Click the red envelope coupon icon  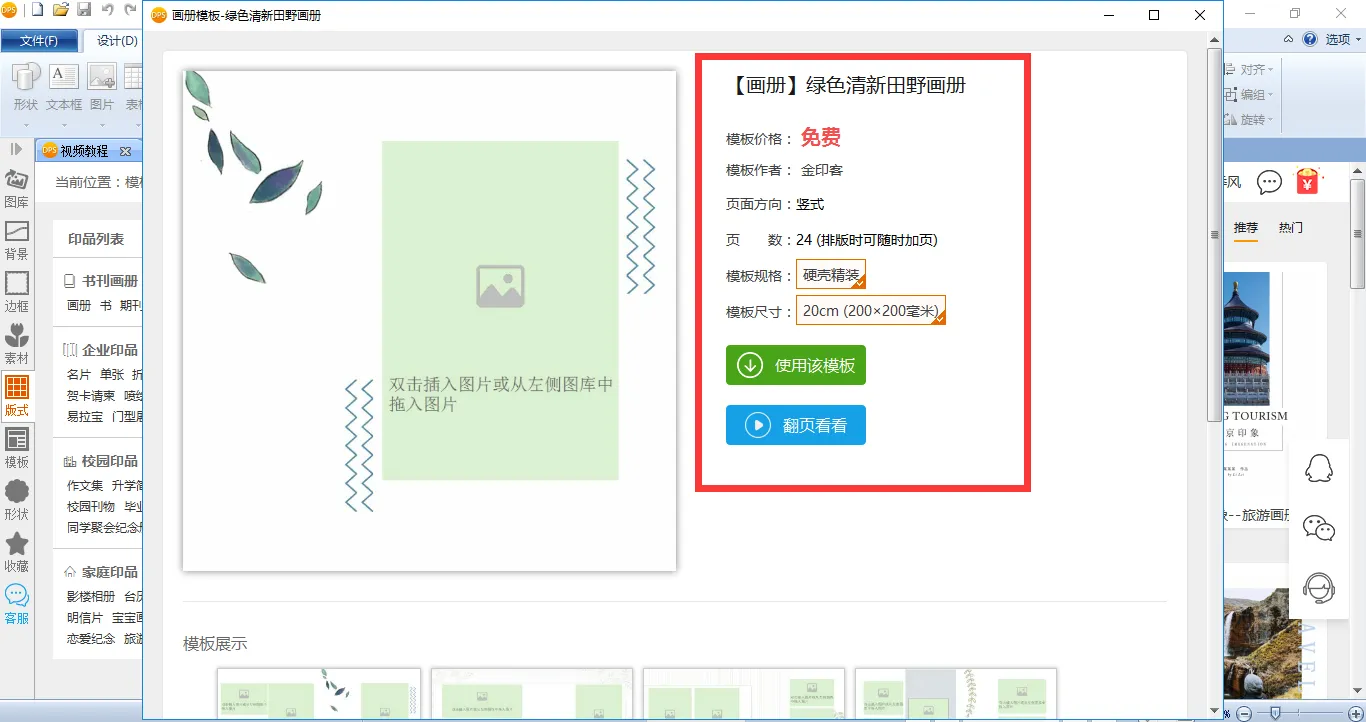pyautogui.click(x=1307, y=181)
